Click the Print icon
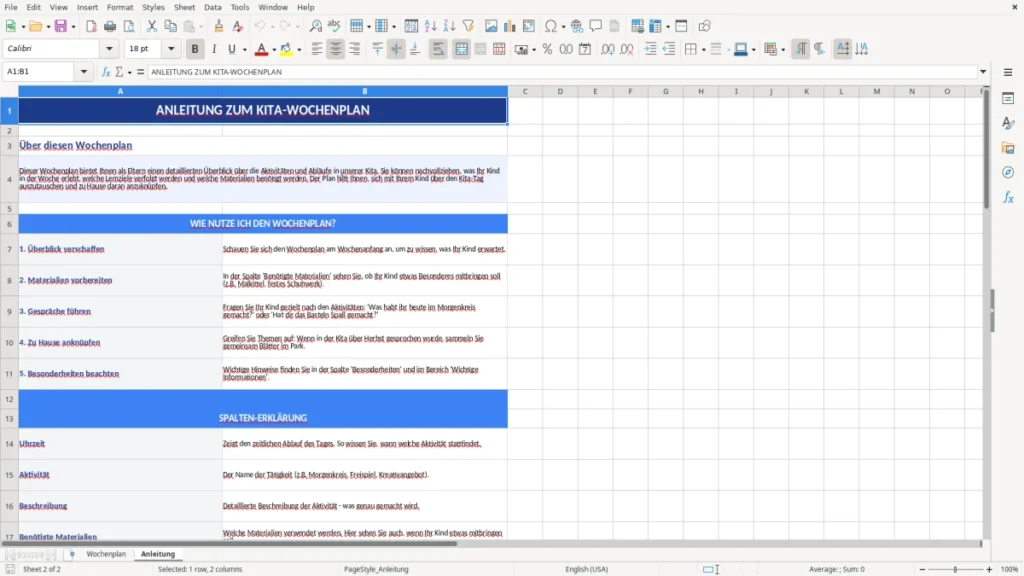This screenshot has height=576, width=1024. pyautogui.click(x=110, y=26)
